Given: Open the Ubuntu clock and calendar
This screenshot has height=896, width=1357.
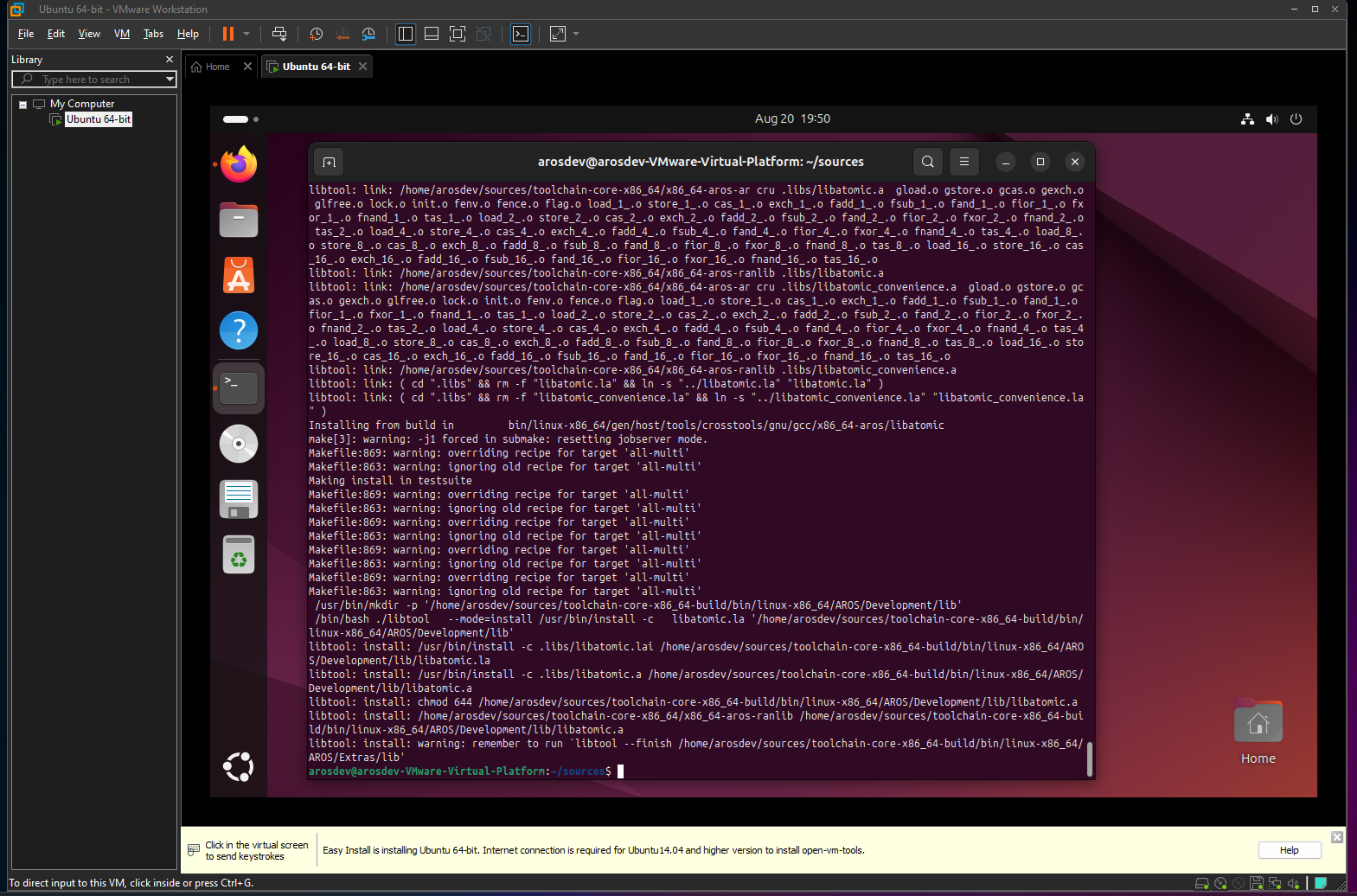Looking at the screenshot, I should point(792,118).
